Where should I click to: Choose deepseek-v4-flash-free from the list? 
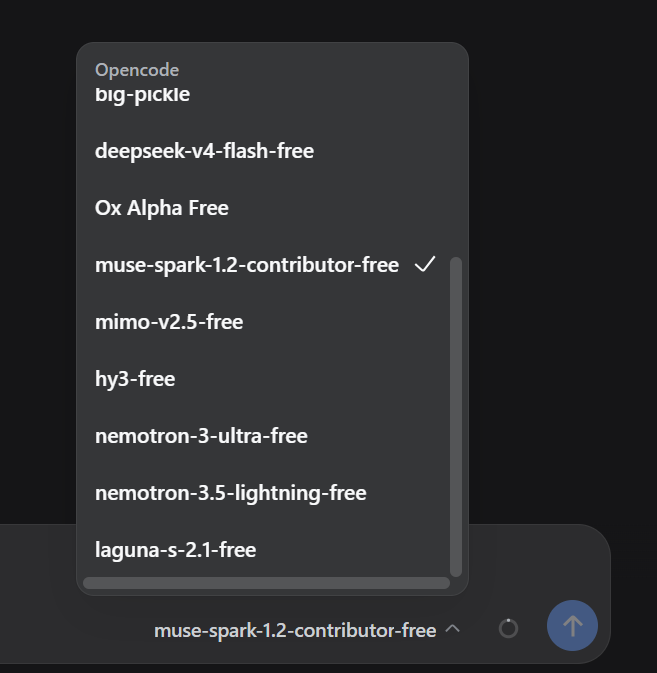click(265, 151)
